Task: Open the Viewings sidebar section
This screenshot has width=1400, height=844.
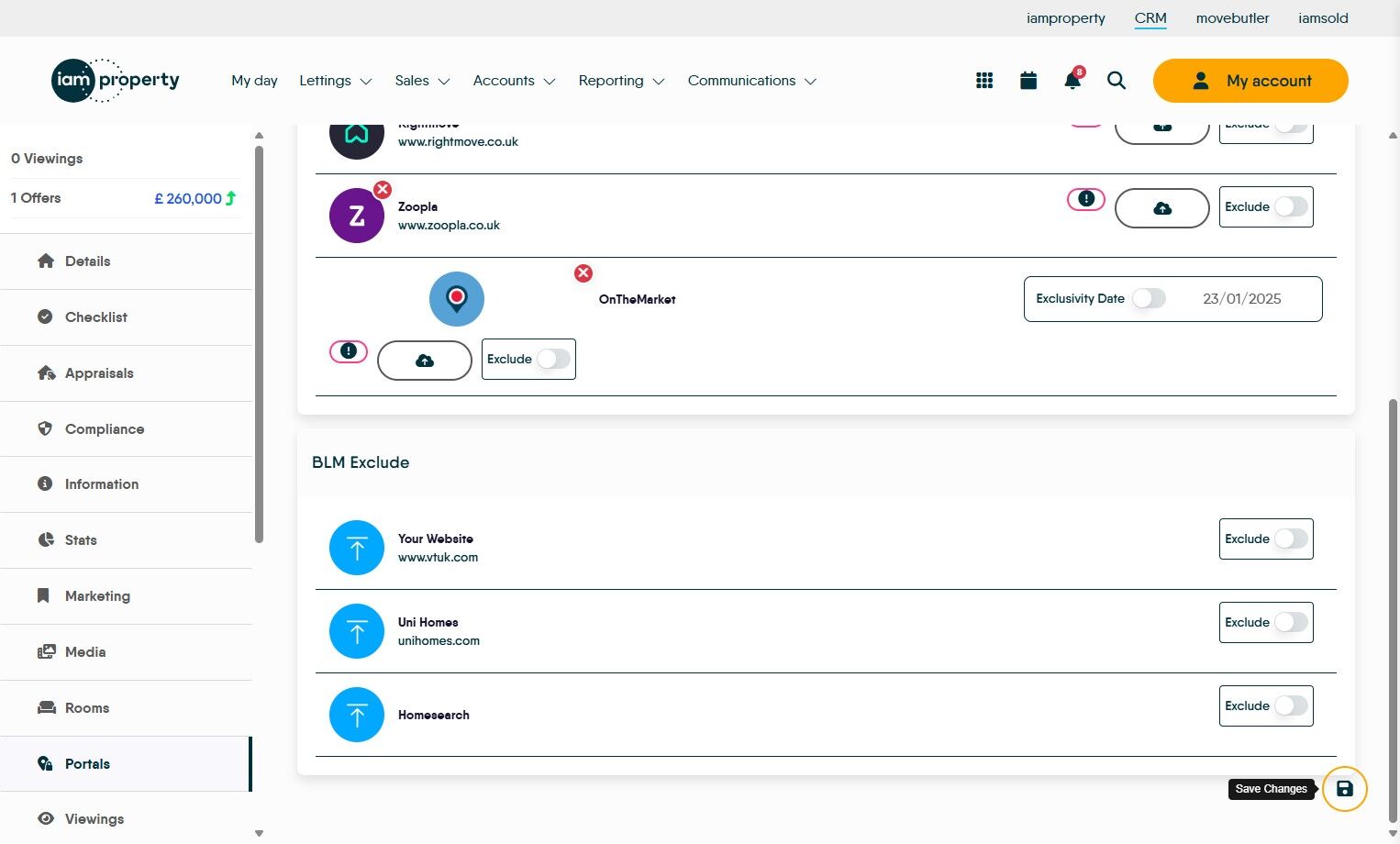Action: pos(127,819)
